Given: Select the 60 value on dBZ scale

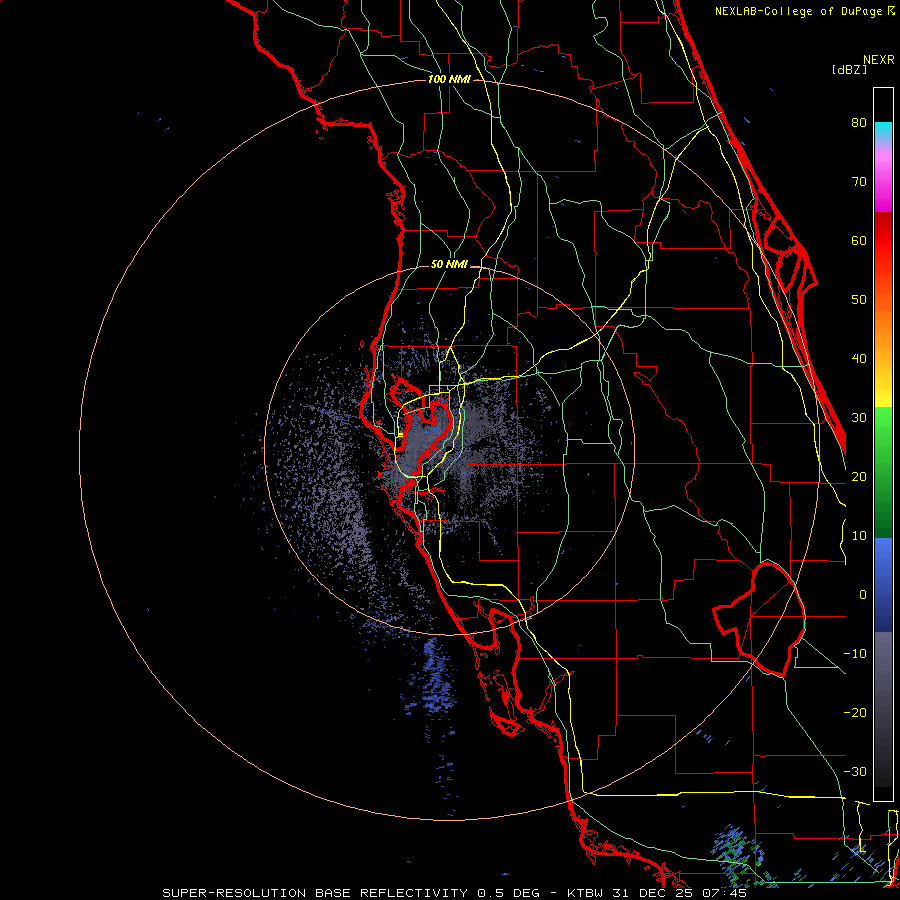Looking at the screenshot, I should (x=859, y=240).
